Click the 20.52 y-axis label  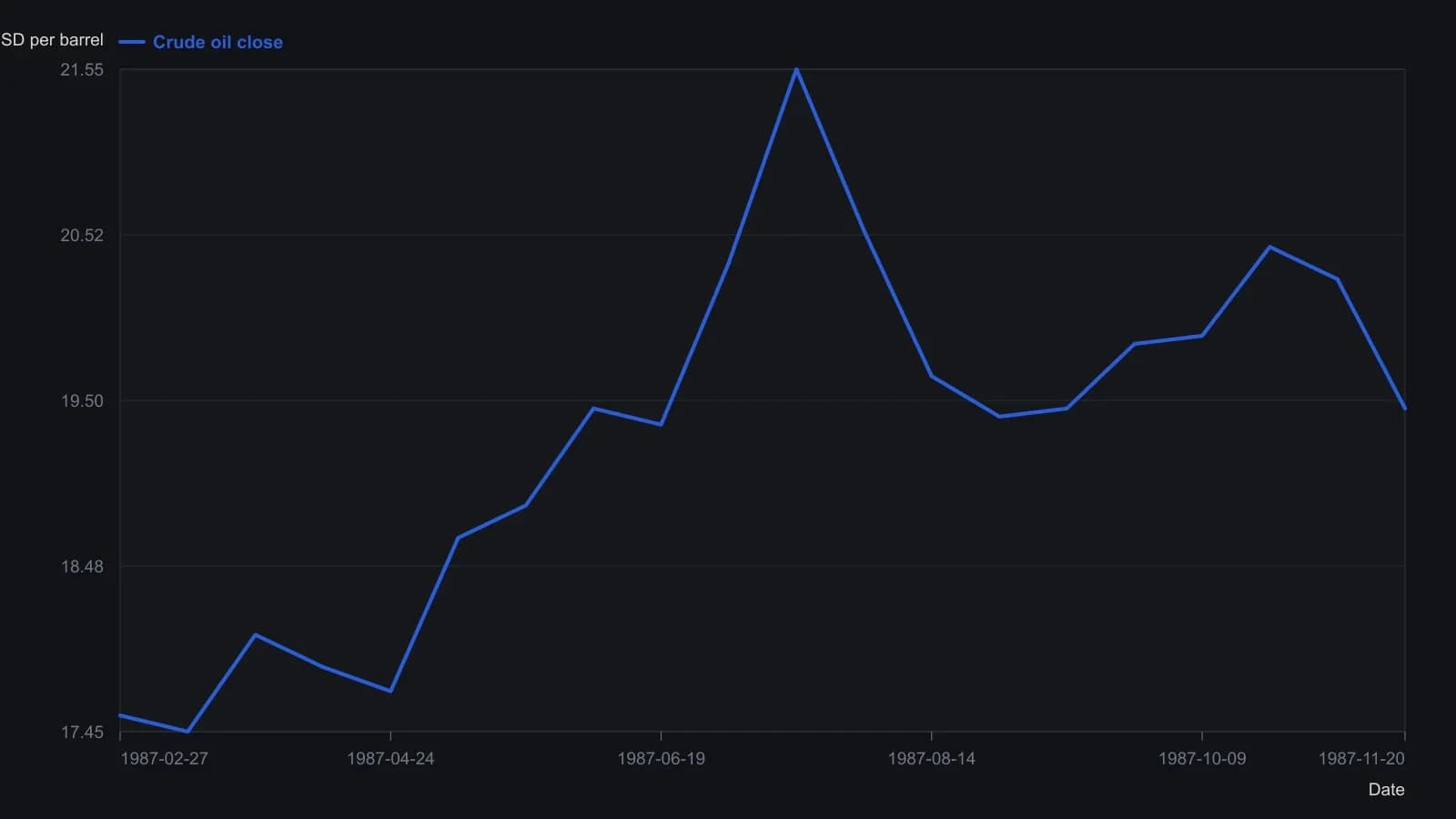point(82,236)
